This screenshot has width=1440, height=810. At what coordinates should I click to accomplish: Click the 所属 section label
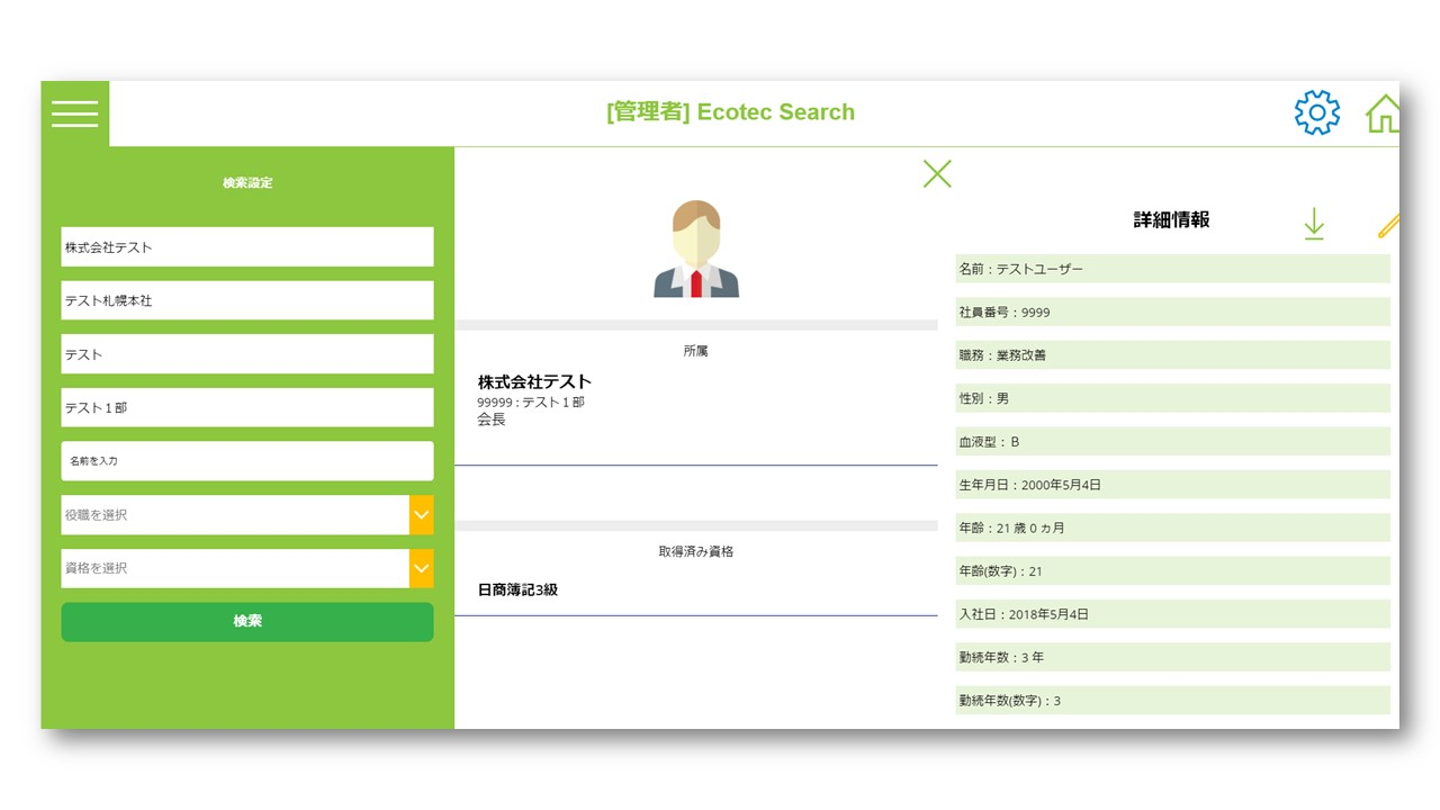(696, 351)
